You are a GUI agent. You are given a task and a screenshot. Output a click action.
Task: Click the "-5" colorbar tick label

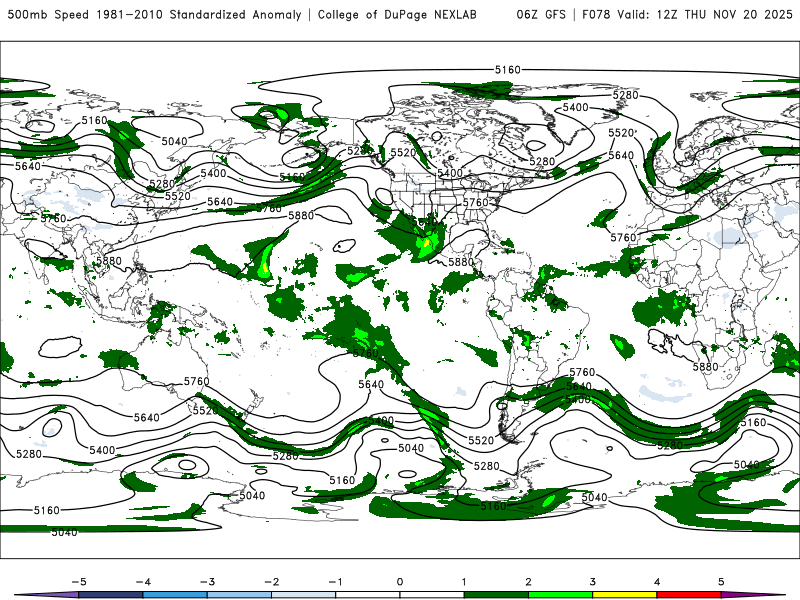(79, 582)
